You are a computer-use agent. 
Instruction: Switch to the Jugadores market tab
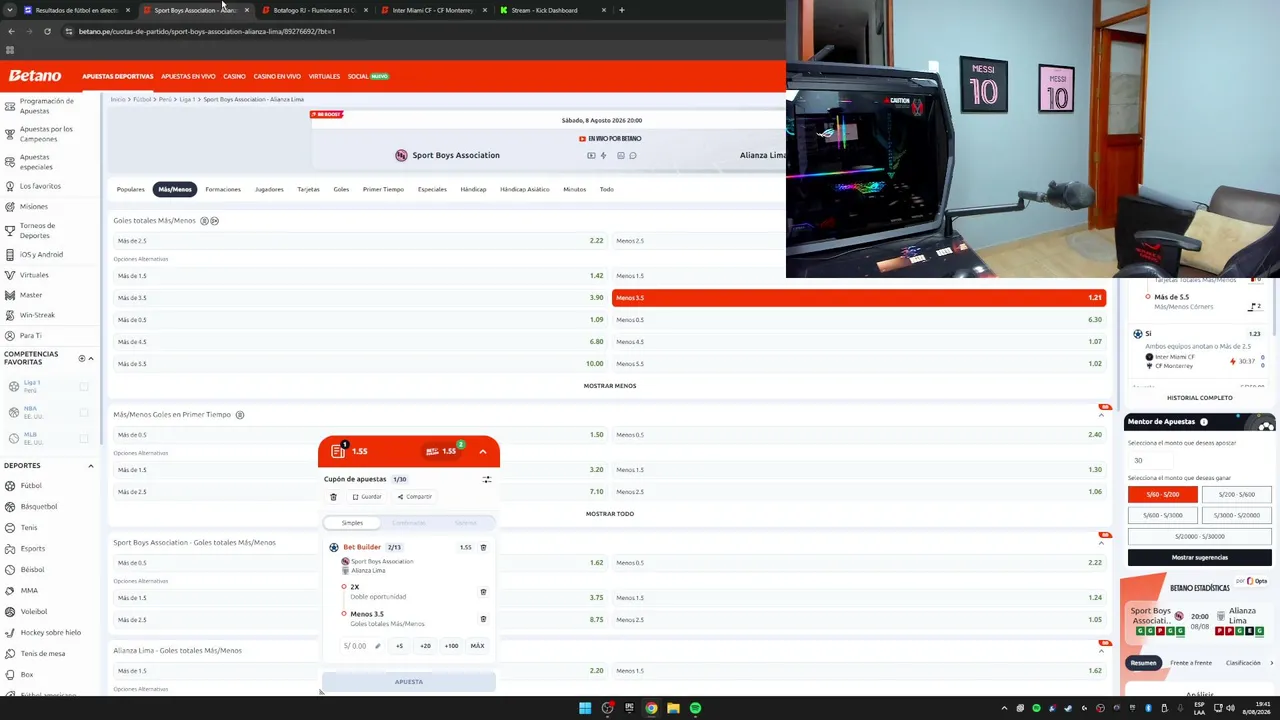click(269, 189)
